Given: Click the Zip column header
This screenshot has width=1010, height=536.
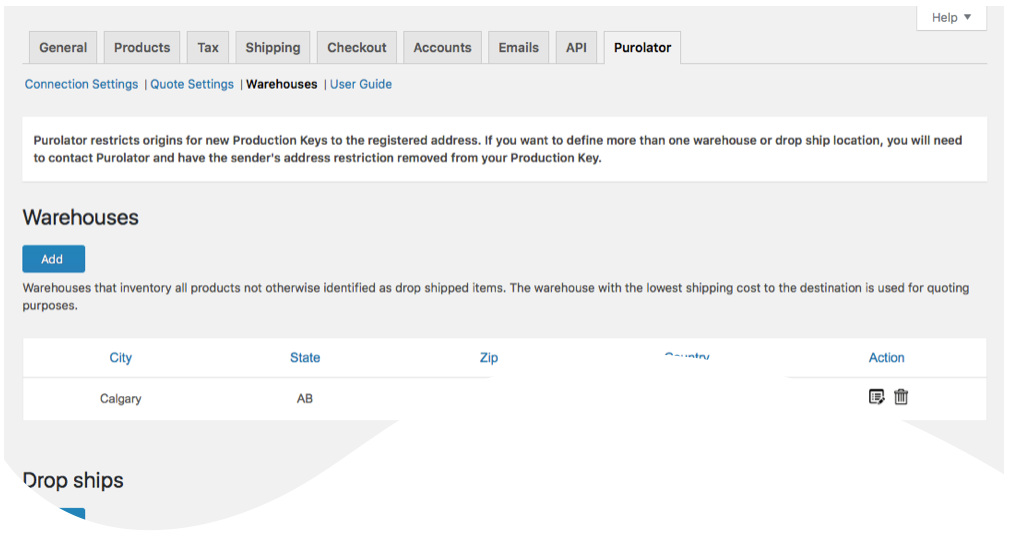Looking at the screenshot, I should [489, 357].
